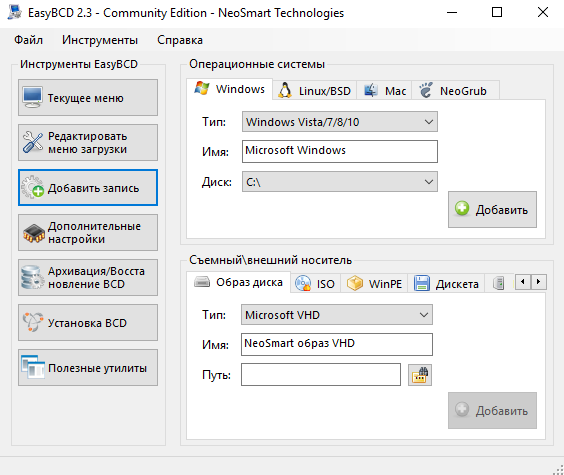
Task: Open the Инструменты menu
Action: point(100,40)
